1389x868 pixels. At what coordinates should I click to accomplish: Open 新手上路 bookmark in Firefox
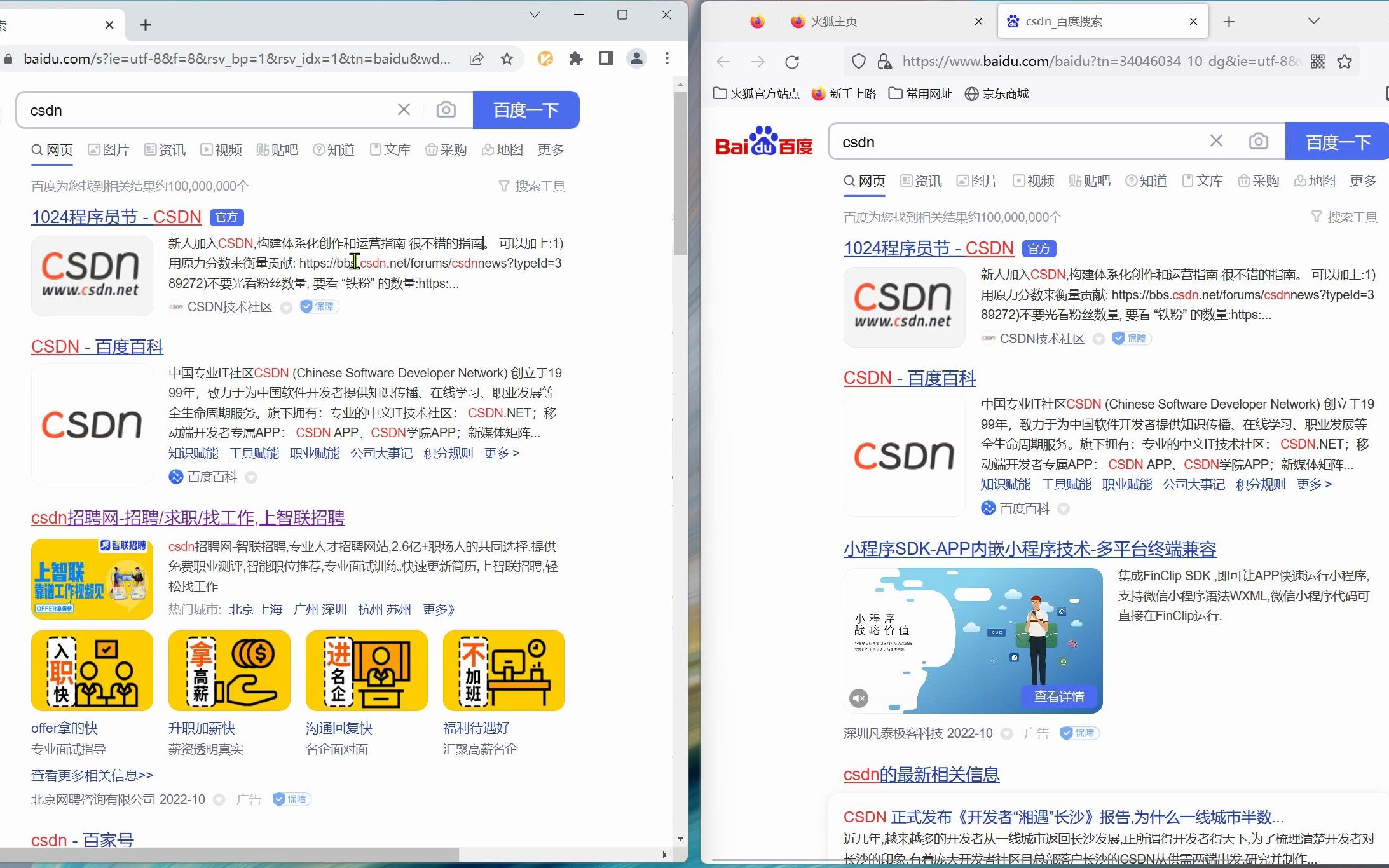tap(844, 94)
